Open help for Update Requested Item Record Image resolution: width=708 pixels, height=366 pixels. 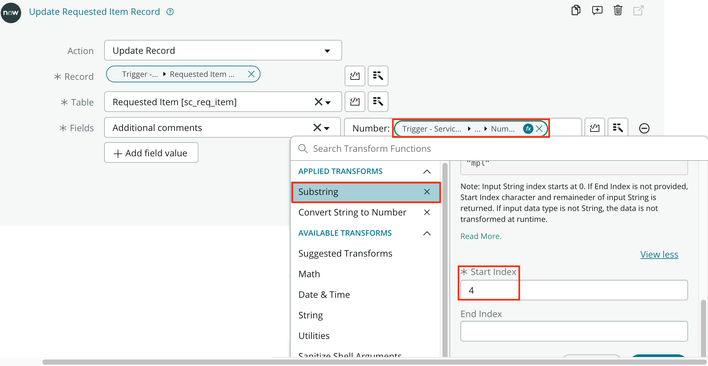coord(170,12)
